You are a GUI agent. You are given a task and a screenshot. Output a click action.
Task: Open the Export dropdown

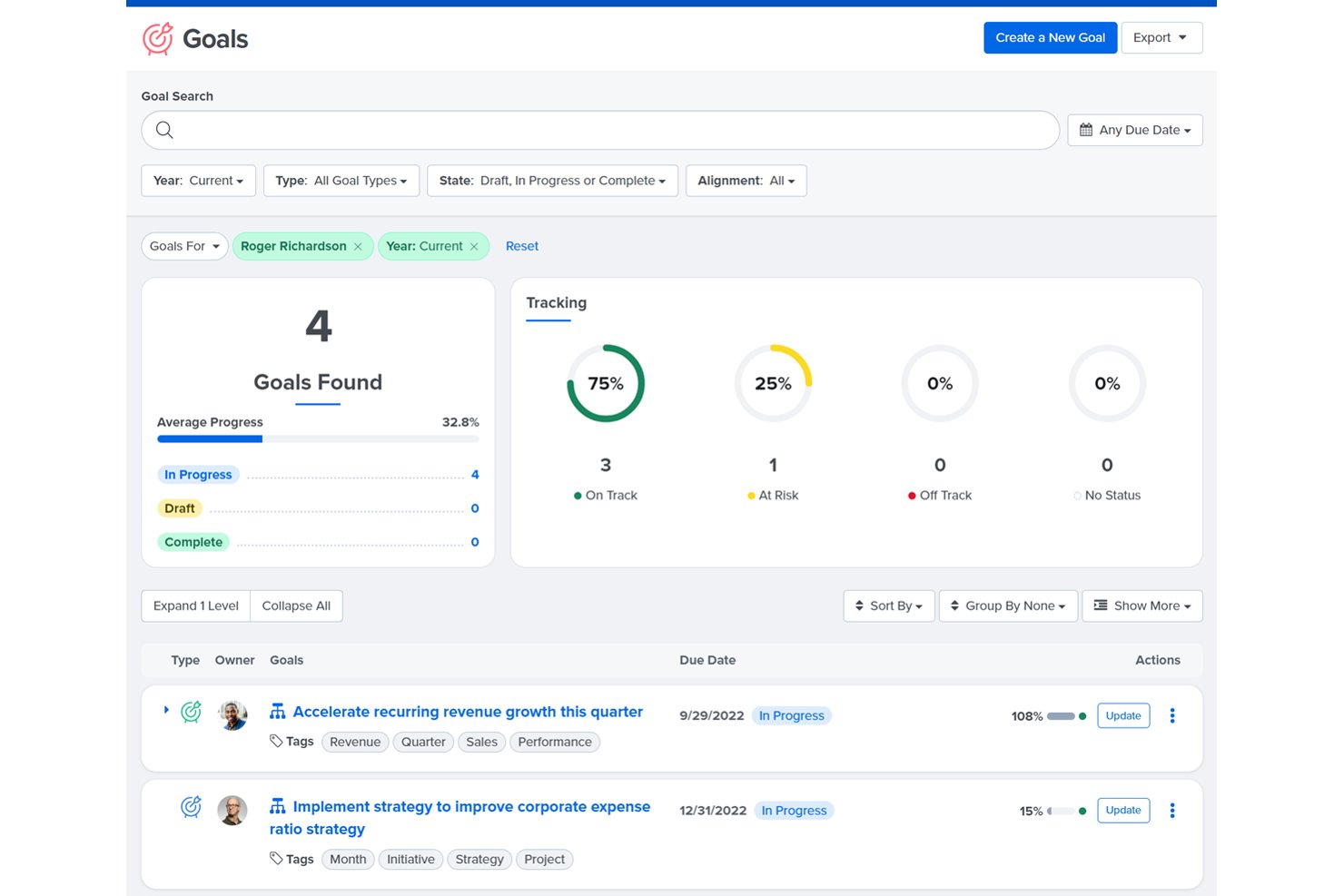(x=1161, y=37)
